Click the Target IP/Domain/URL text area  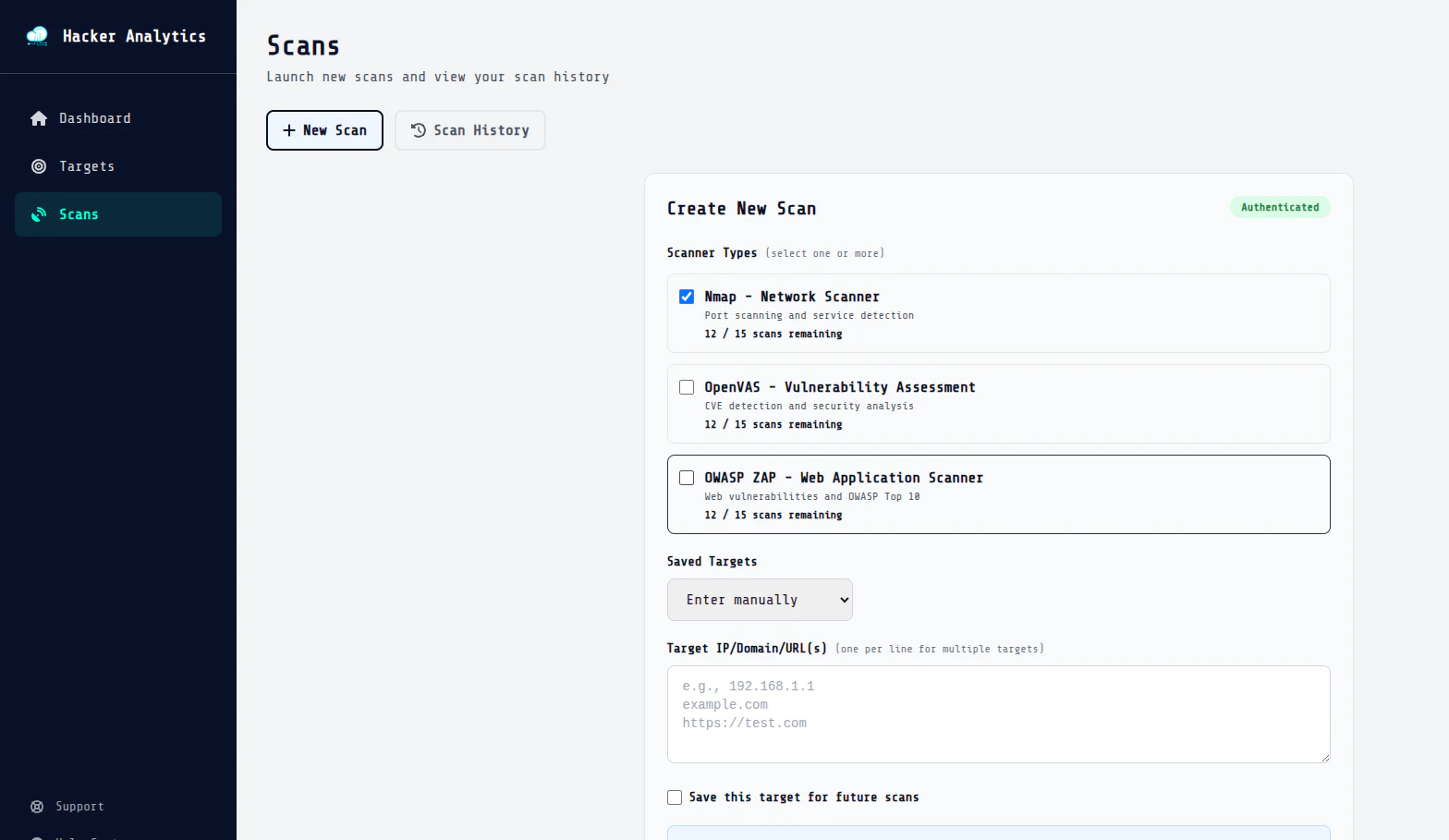[998, 714]
